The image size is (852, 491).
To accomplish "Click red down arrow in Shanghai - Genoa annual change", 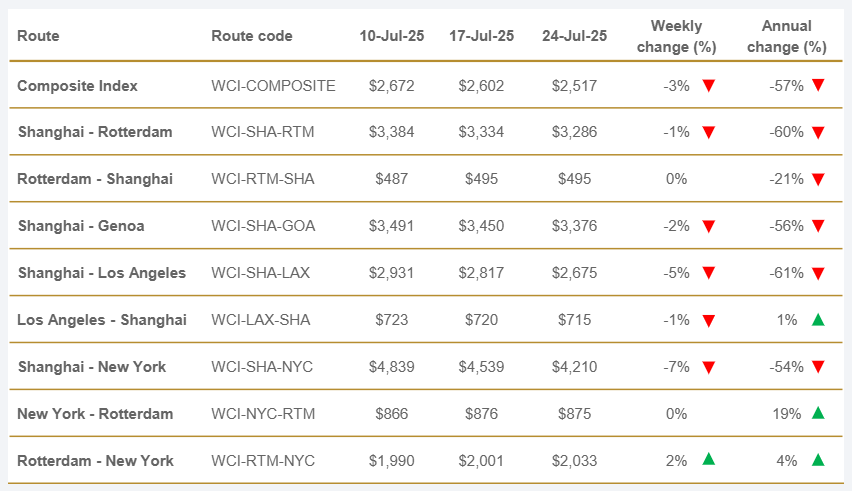I will tap(817, 226).
